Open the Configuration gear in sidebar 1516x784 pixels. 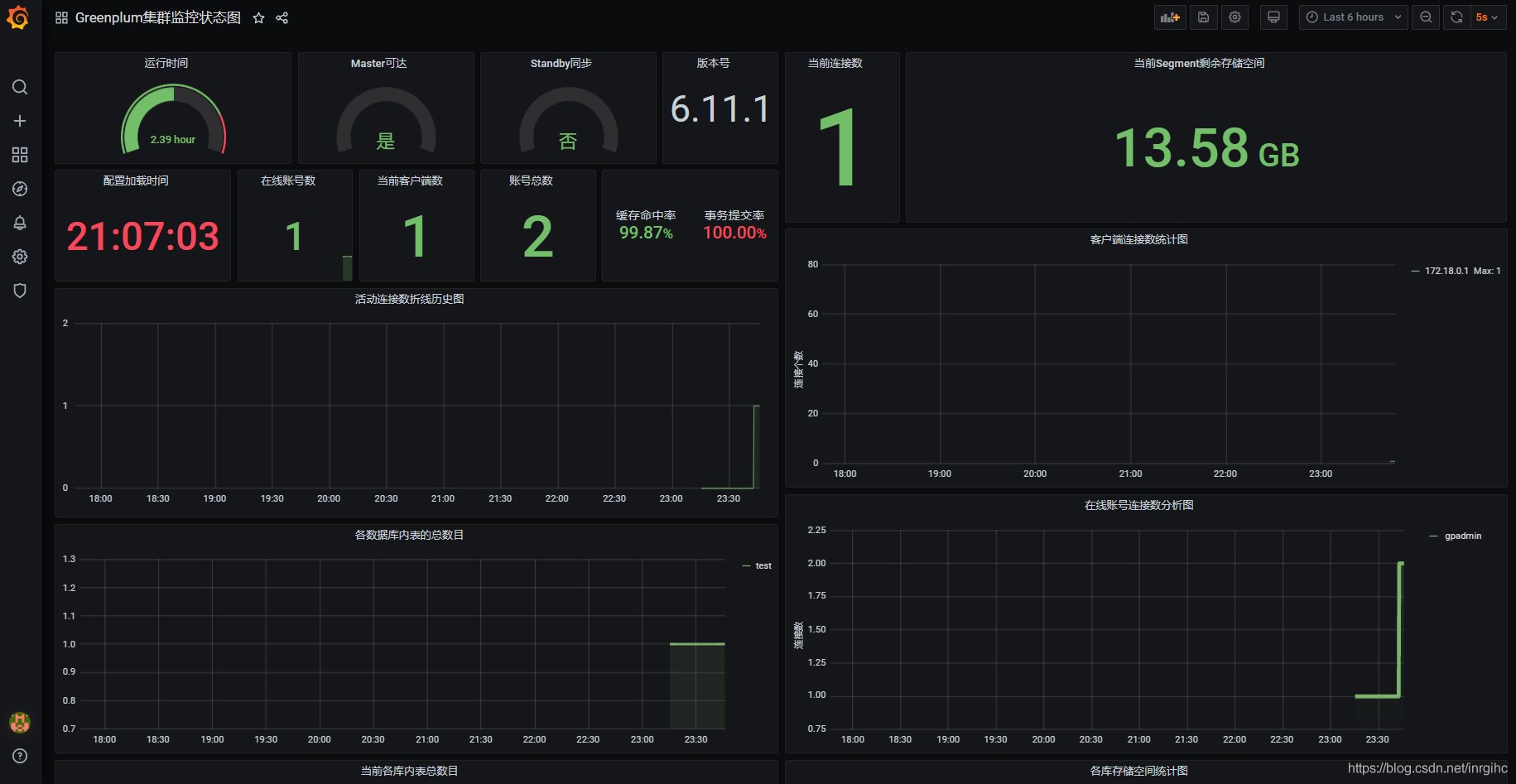click(x=20, y=257)
